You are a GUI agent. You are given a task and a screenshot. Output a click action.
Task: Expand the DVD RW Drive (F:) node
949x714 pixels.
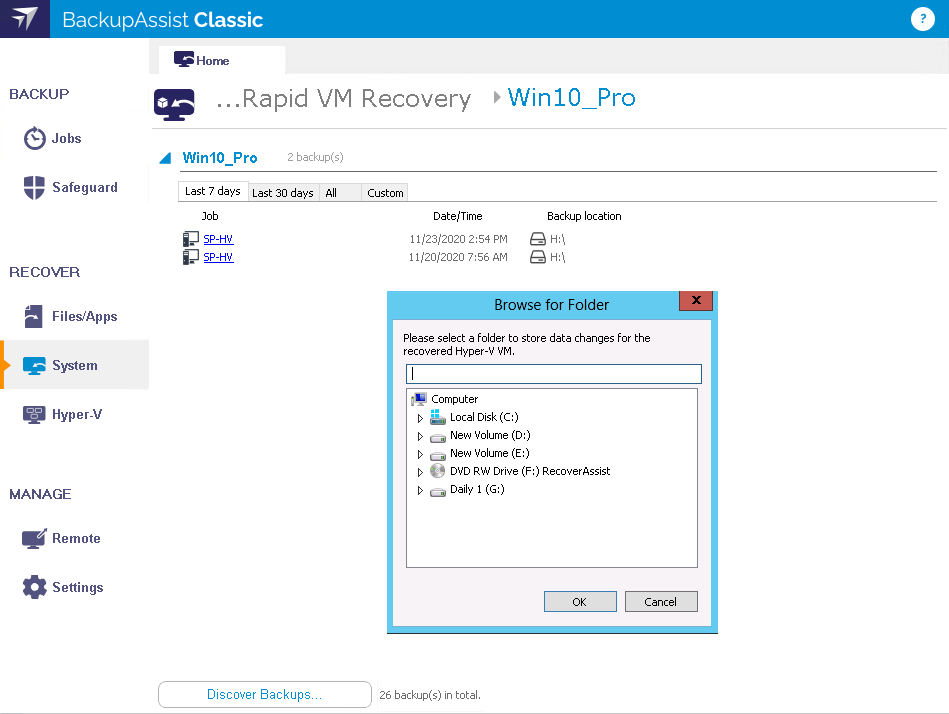[x=420, y=472]
